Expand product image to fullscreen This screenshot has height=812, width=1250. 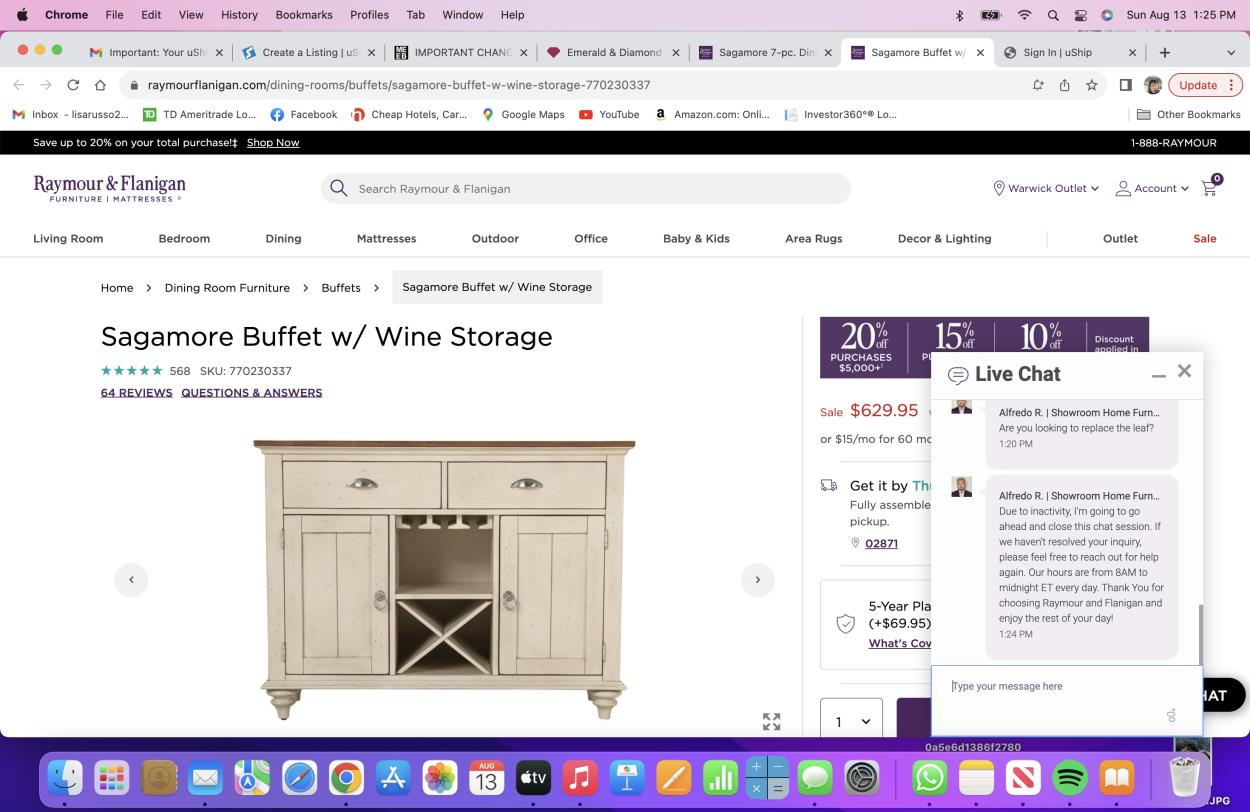click(771, 721)
